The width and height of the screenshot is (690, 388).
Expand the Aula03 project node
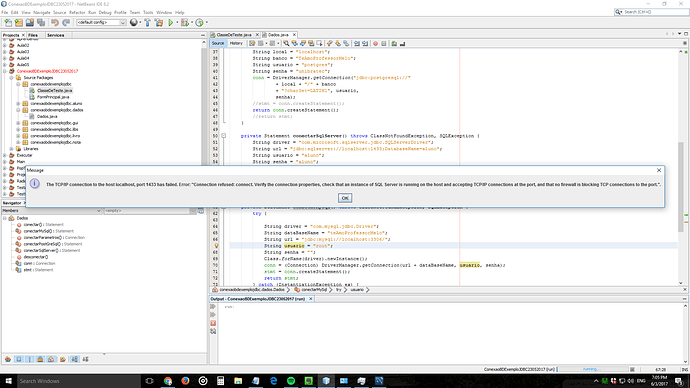pyautogui.click(x=5, y=51)
